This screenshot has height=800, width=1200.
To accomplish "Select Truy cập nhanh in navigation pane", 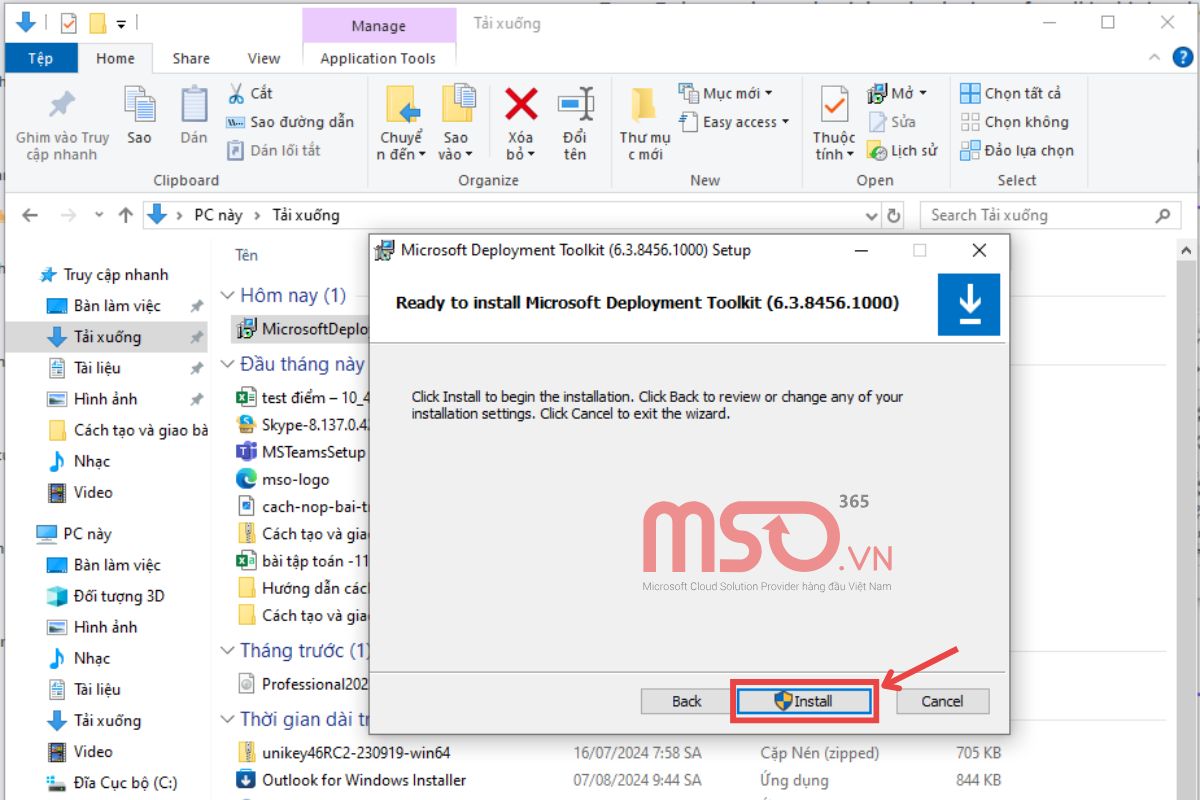I will 116,275.
